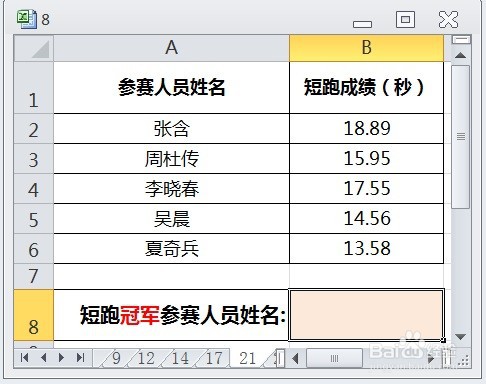Select row 6 header
486x384 pixels.
point(34,249)
